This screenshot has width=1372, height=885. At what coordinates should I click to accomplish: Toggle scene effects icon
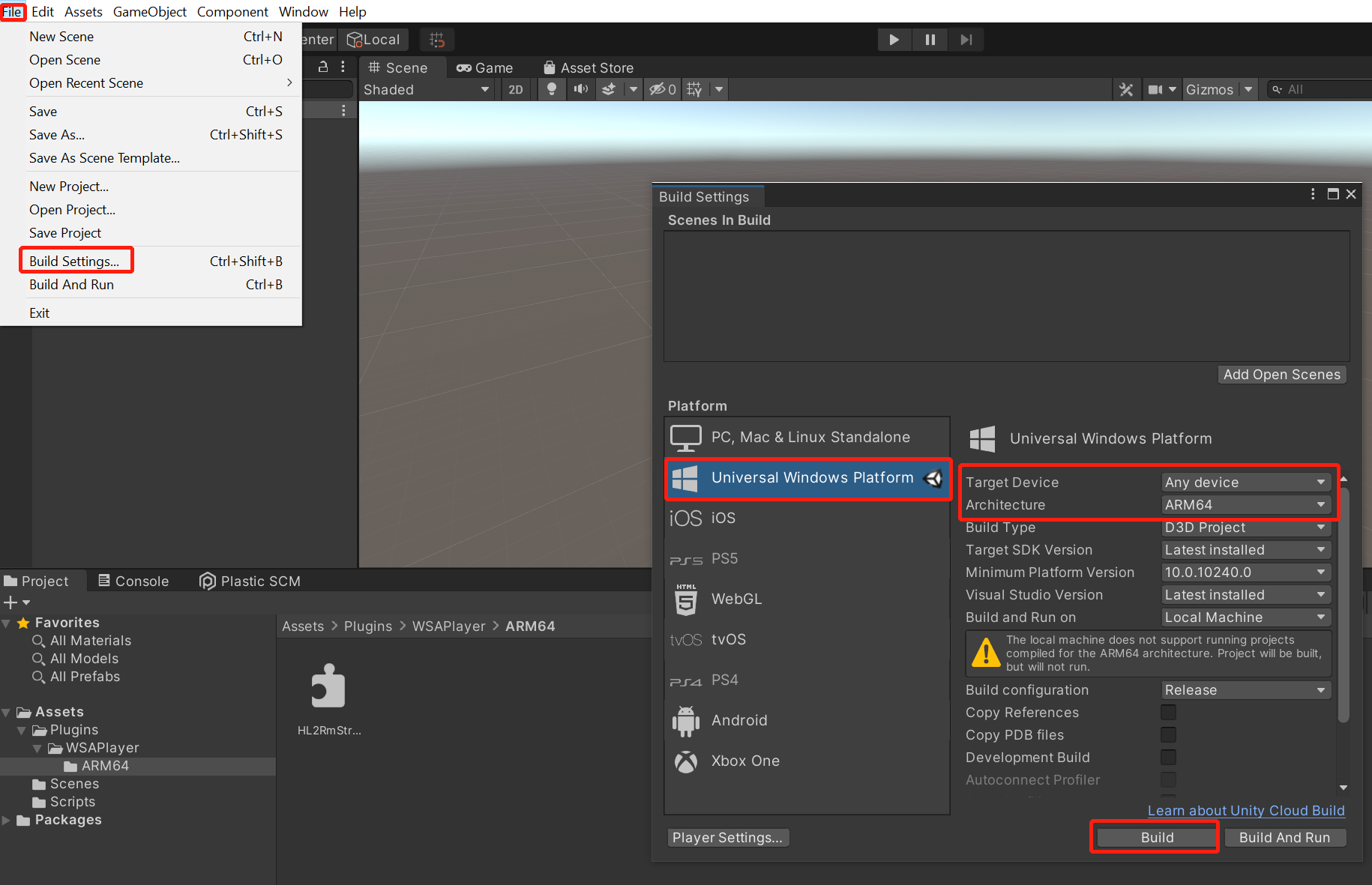[610, 90]
